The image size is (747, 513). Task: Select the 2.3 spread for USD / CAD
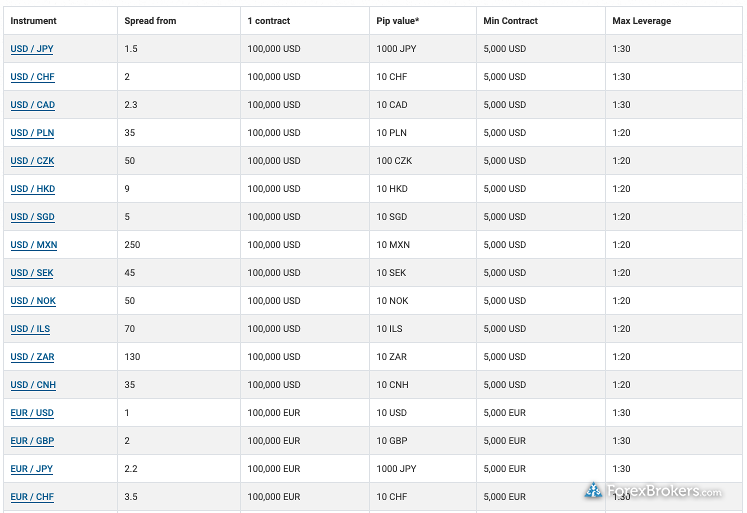click(x=131, y=105)
